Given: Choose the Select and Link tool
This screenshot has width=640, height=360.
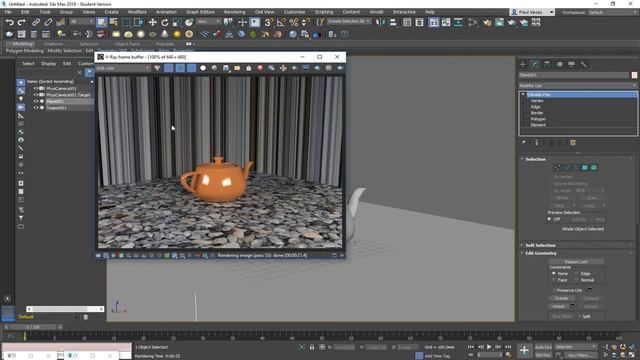Looking at the screenshot, I should pos(36,22).
